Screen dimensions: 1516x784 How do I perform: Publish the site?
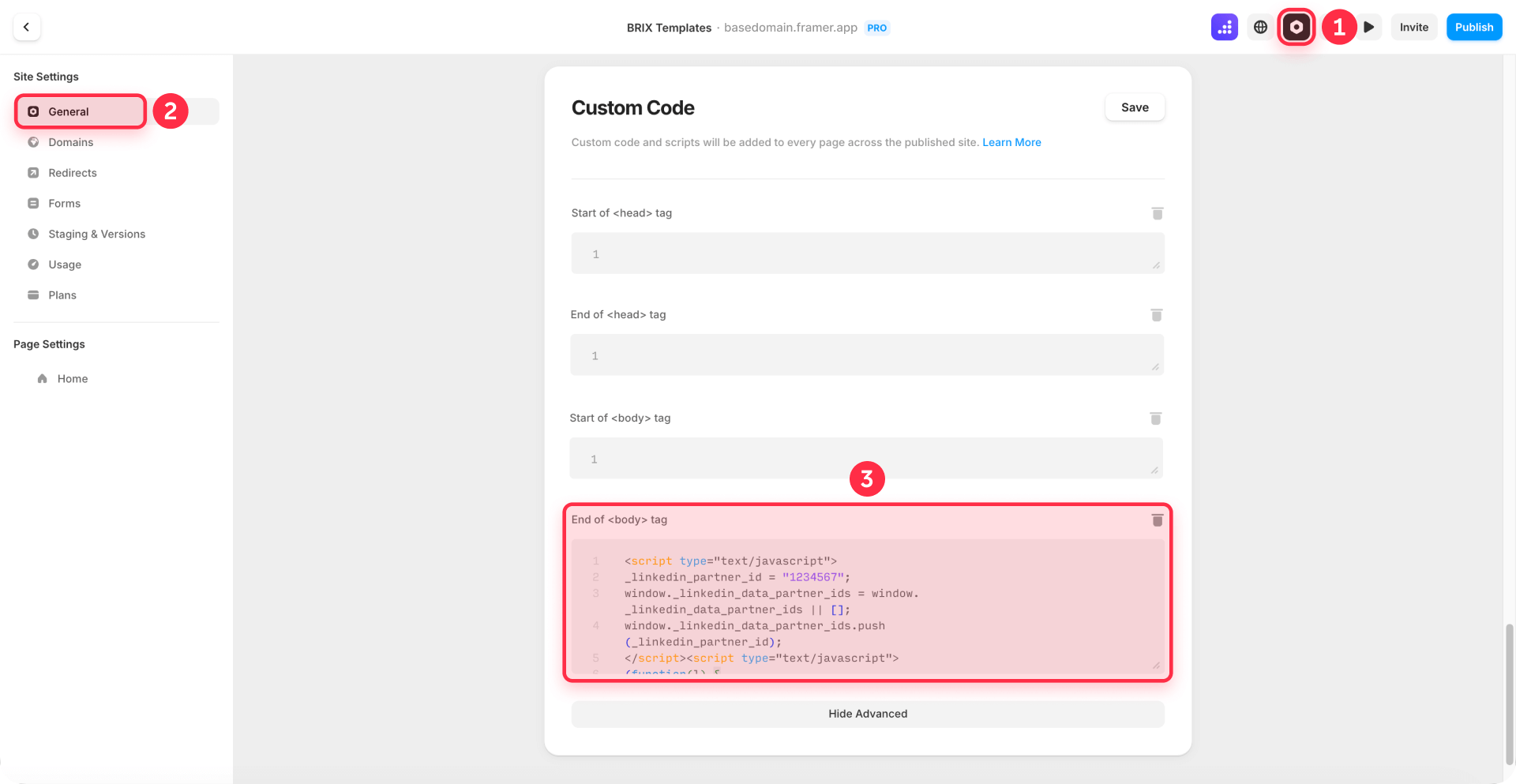(x=1473, y=26)
